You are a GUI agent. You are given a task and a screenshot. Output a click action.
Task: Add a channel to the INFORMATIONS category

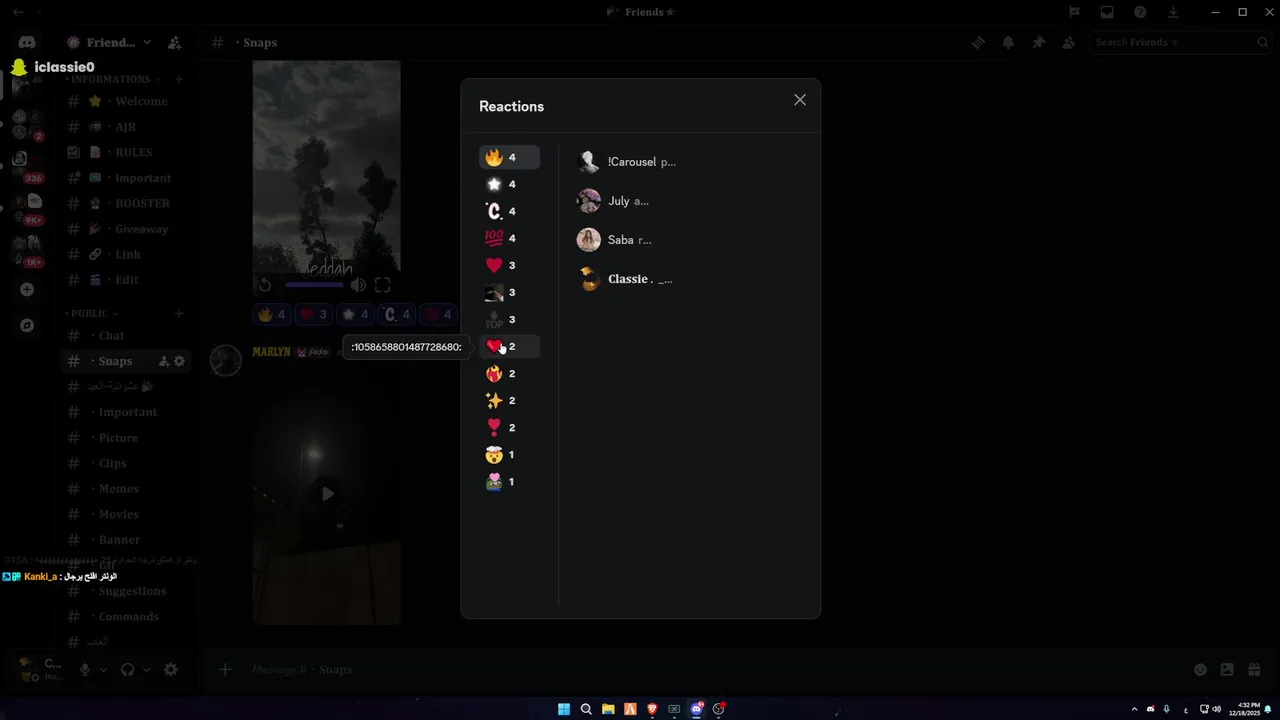(179, 79)
